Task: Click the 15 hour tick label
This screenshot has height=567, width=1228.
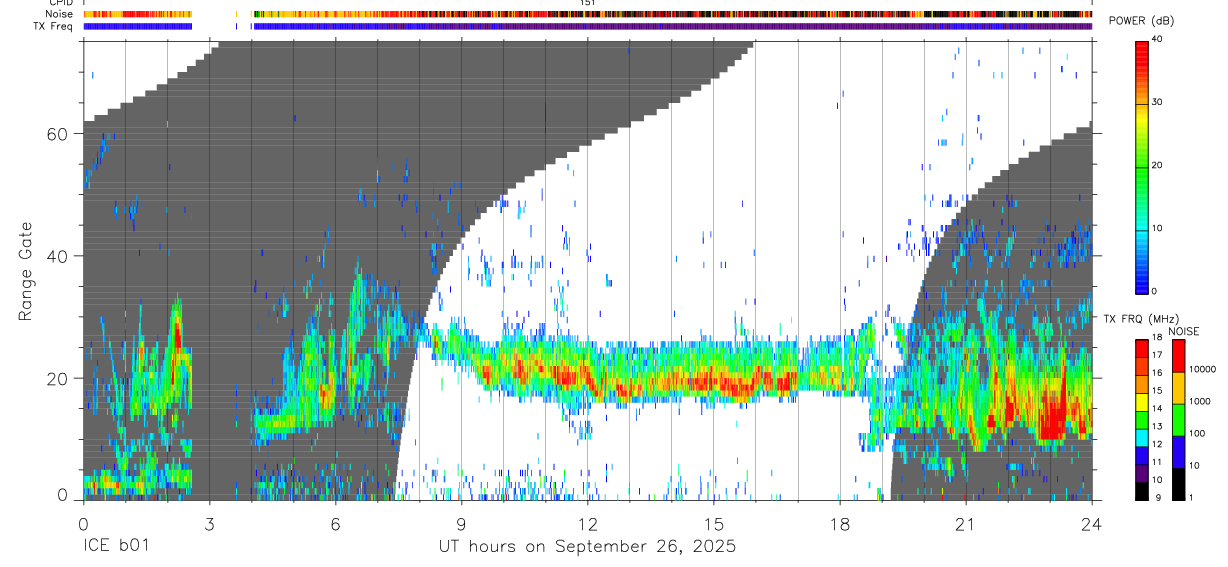Action: coord(714,525)
